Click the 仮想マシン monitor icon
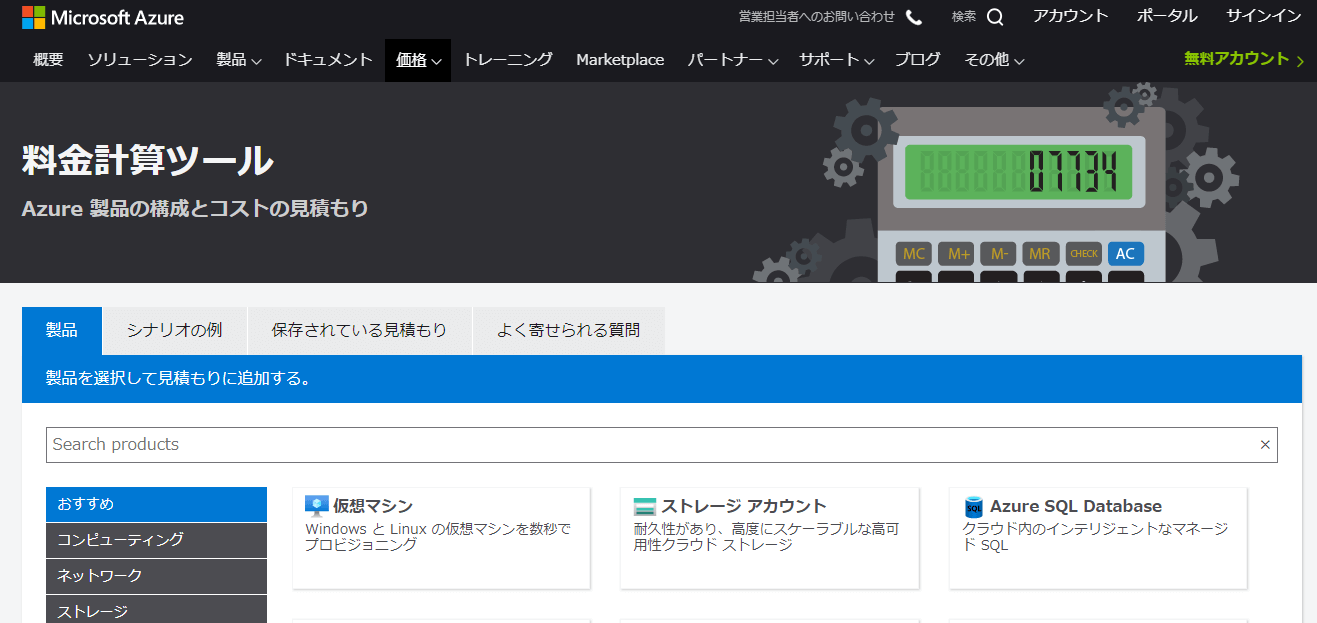The width and height of the screenshot is (1317, 623). click(x=317, y=506)
